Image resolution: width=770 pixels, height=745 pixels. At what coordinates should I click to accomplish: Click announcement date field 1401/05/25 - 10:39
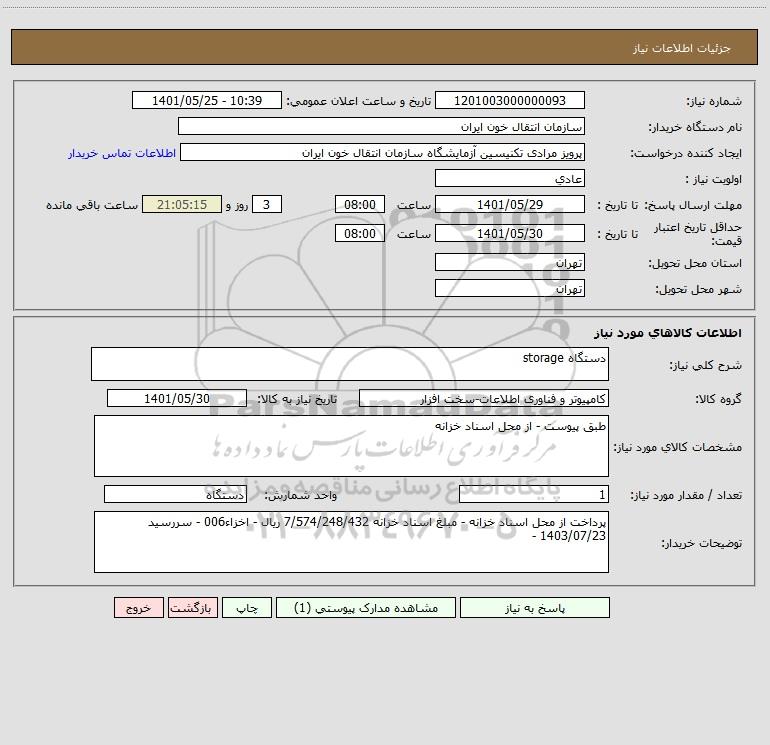207,100
